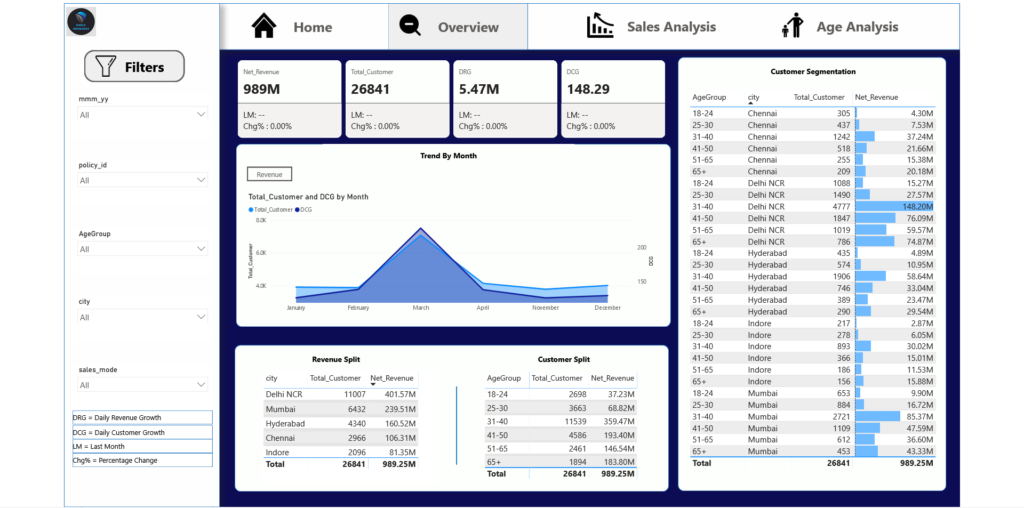
Task: Click DCG = Daily Customer Growth note
Action: tap(142, 432)
